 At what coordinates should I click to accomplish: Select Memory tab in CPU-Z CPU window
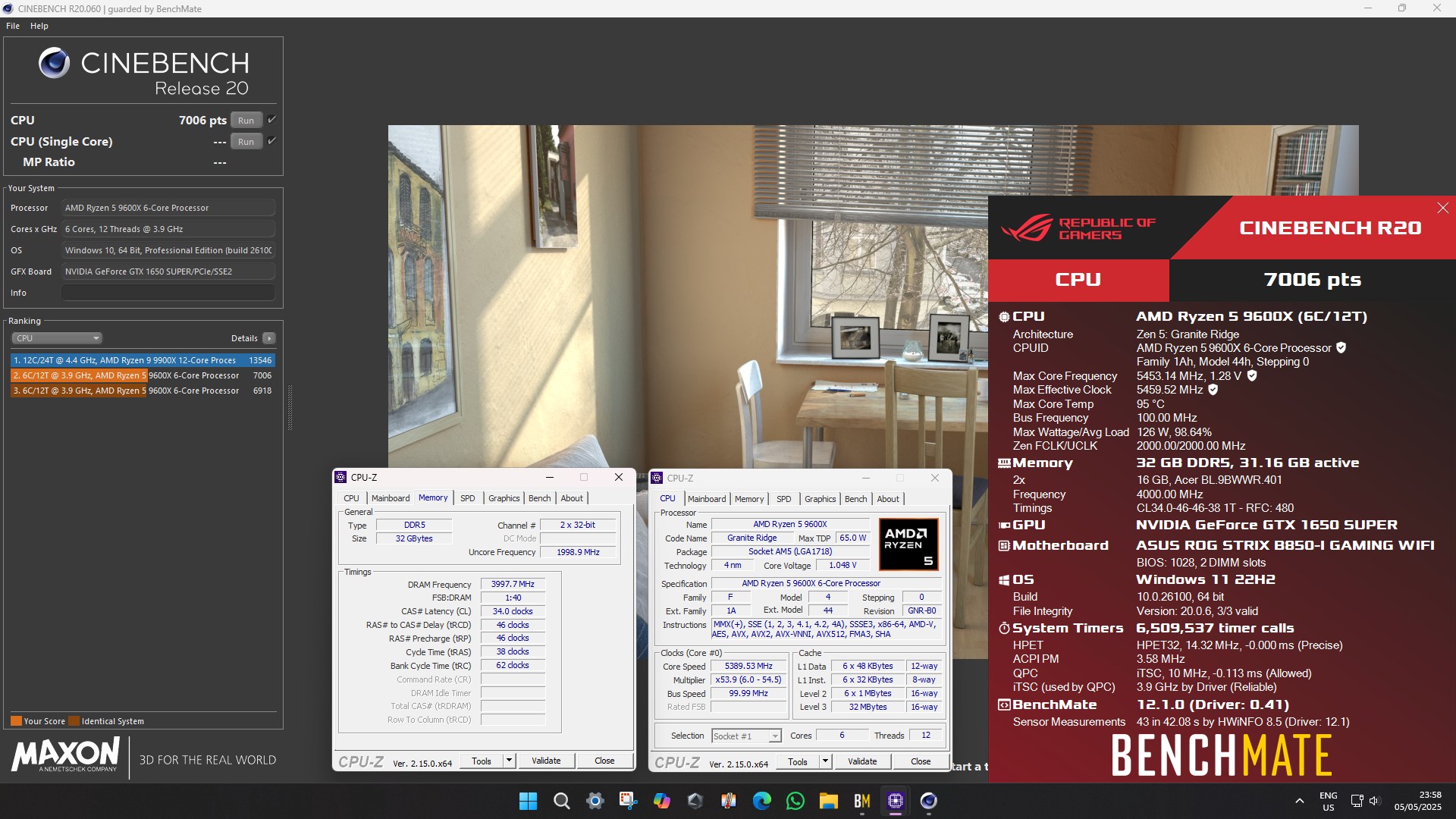pyautogui.click(x=749, y=499)
